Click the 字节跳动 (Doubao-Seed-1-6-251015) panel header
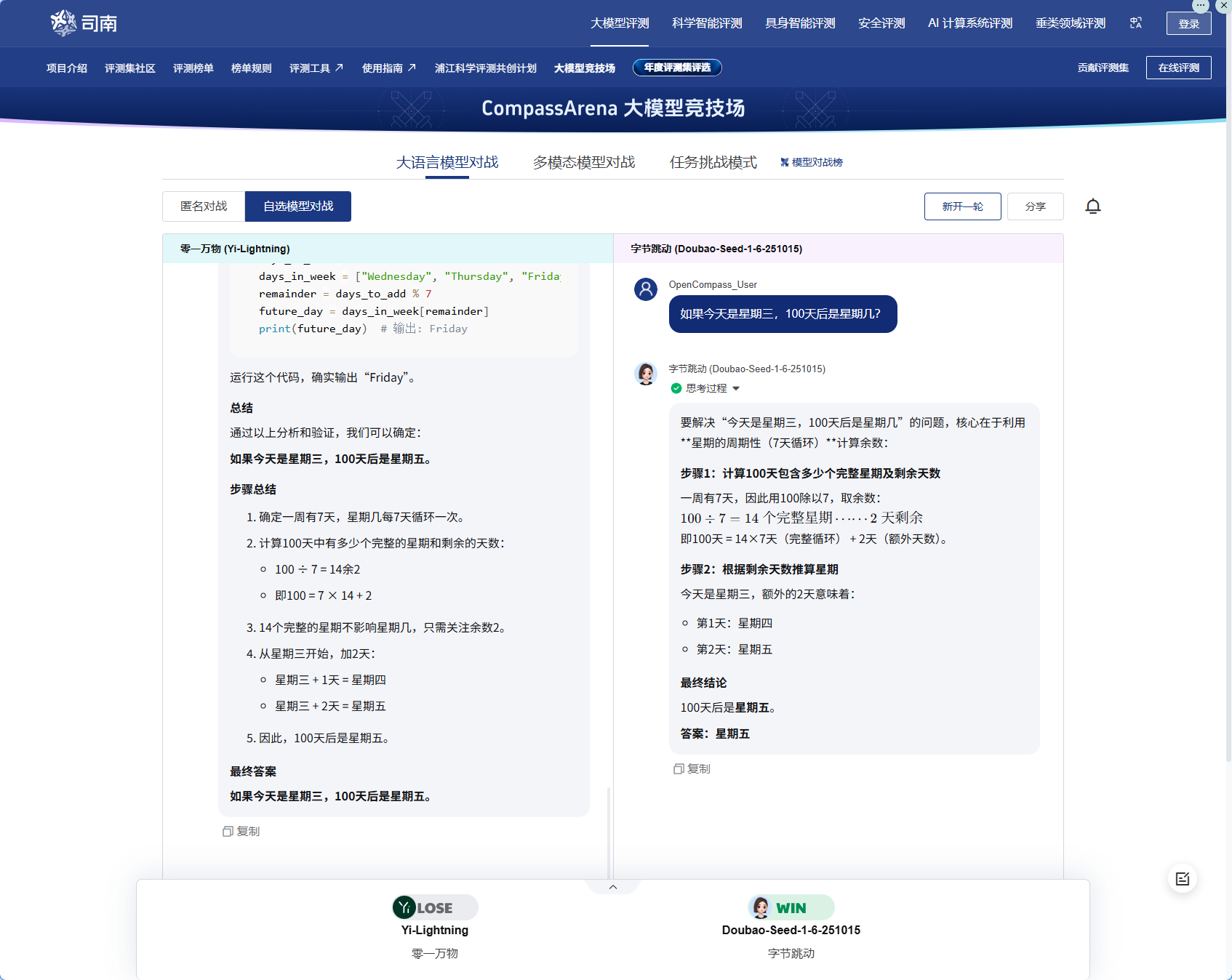1232x980 pixels. coord(839,249)
